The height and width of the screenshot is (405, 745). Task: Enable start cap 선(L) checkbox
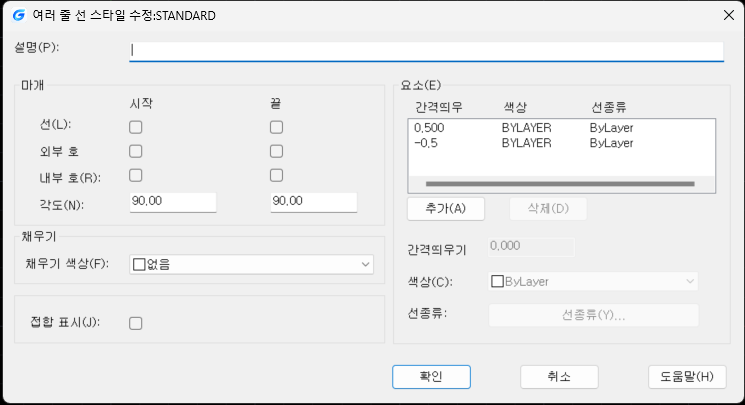136,127
